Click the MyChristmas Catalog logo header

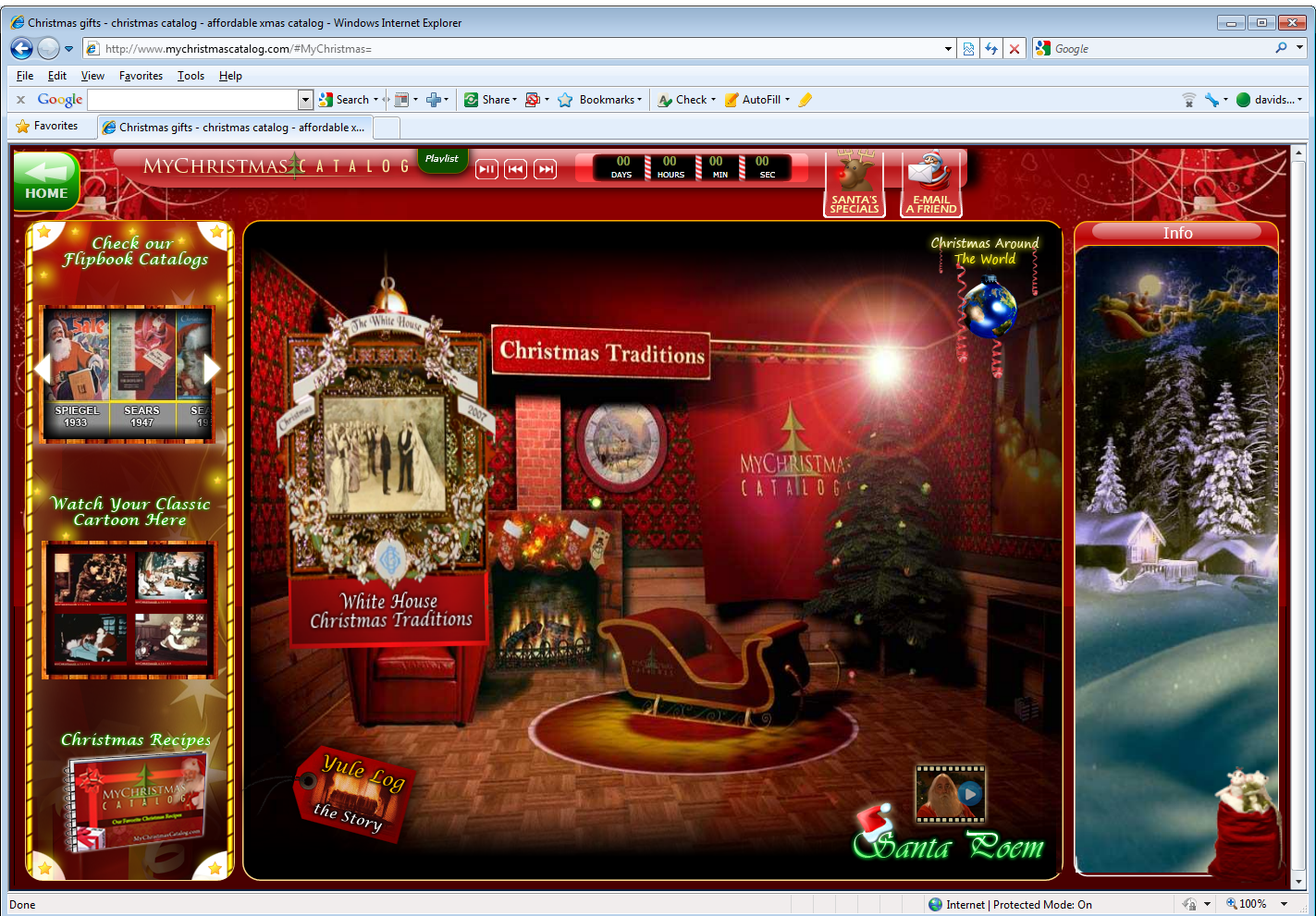(x=277, y=166)
